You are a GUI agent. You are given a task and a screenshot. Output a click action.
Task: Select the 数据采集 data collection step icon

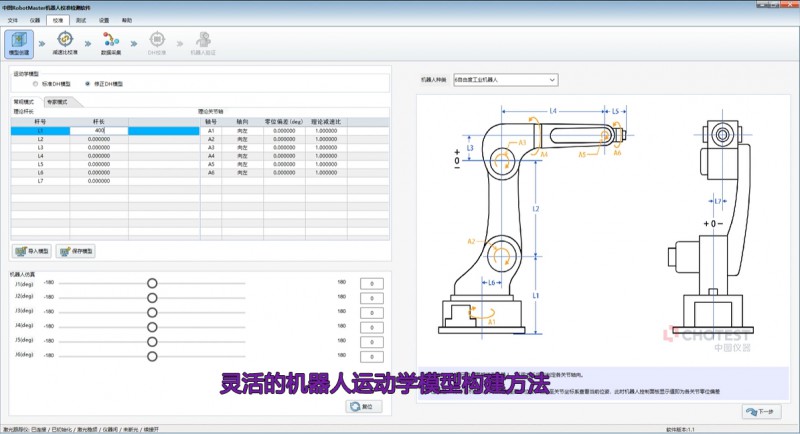point(111,41)
